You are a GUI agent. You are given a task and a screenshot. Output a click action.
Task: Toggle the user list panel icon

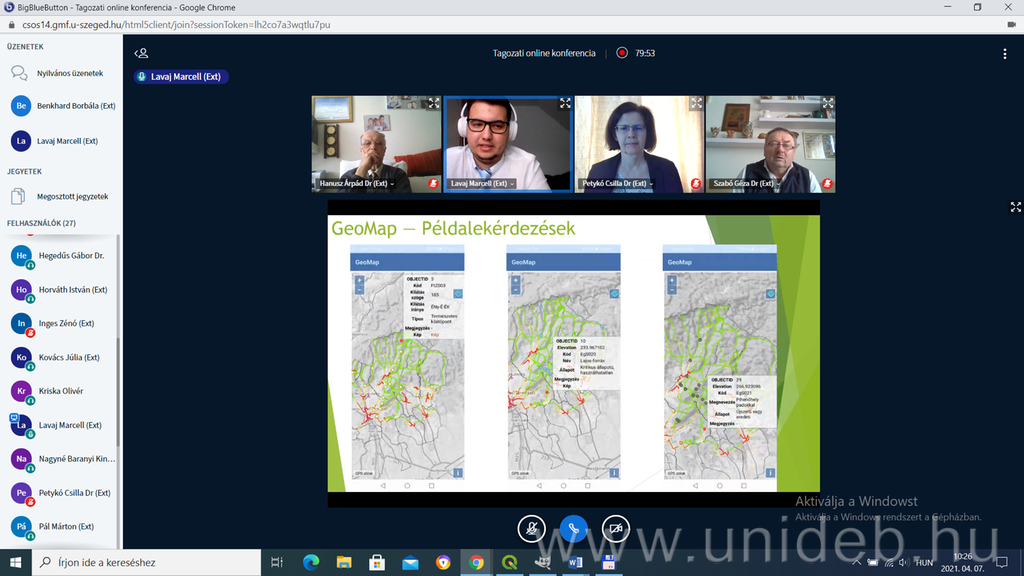142,53
